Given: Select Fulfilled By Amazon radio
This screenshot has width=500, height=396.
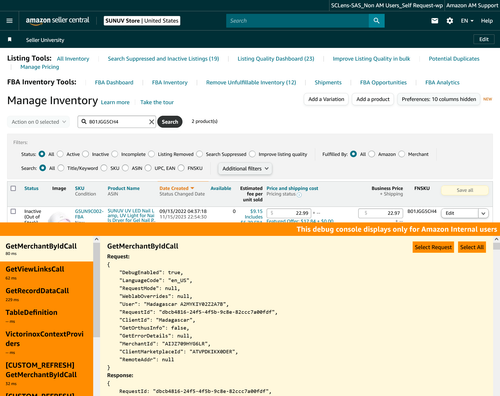Looking at the screenshot, I should (x=372, y=154).
